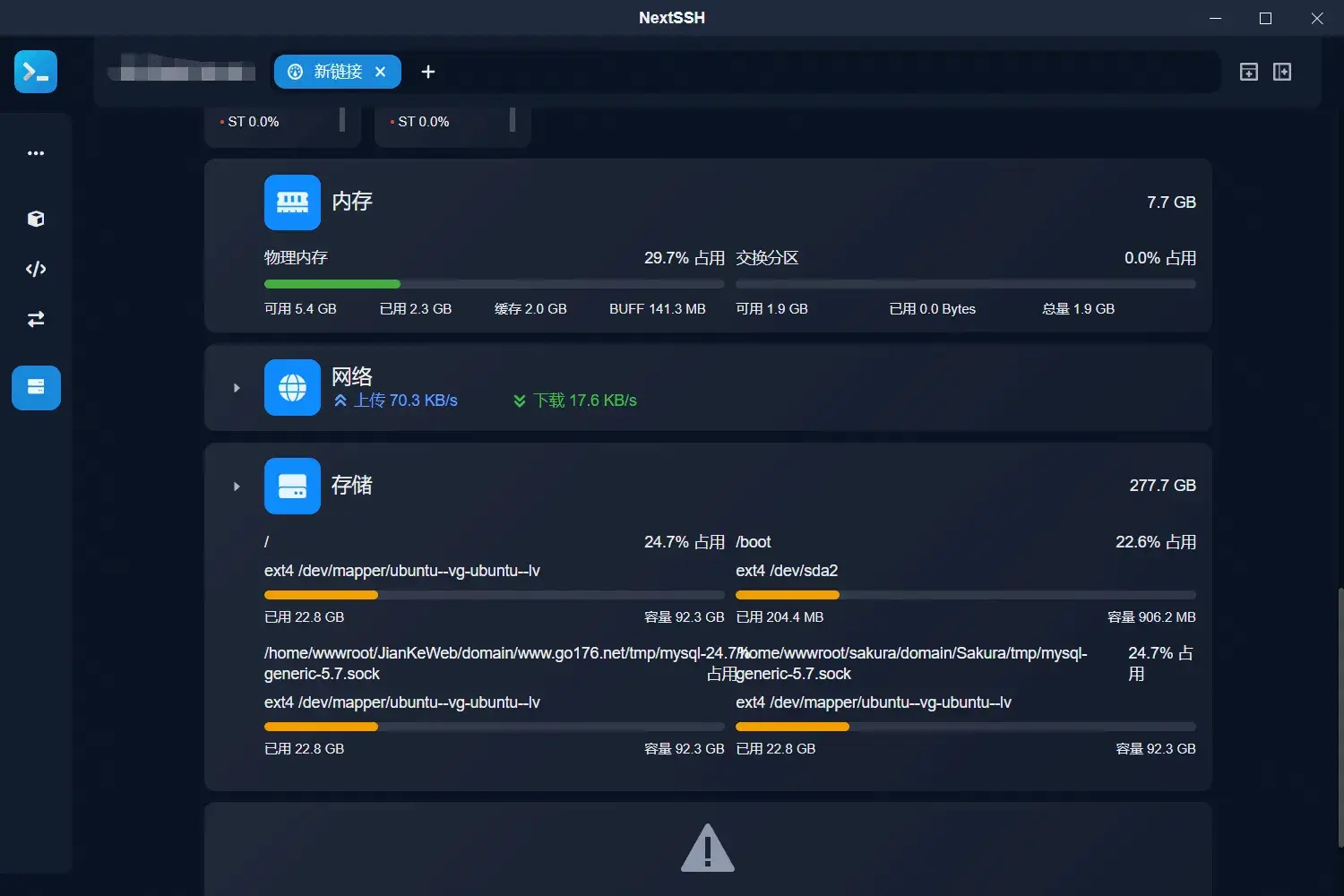The image size is (1344, 896).
Task: Click the BUFF 141.3 MB value
Action: pyautogui.click(x=658, y=309)
